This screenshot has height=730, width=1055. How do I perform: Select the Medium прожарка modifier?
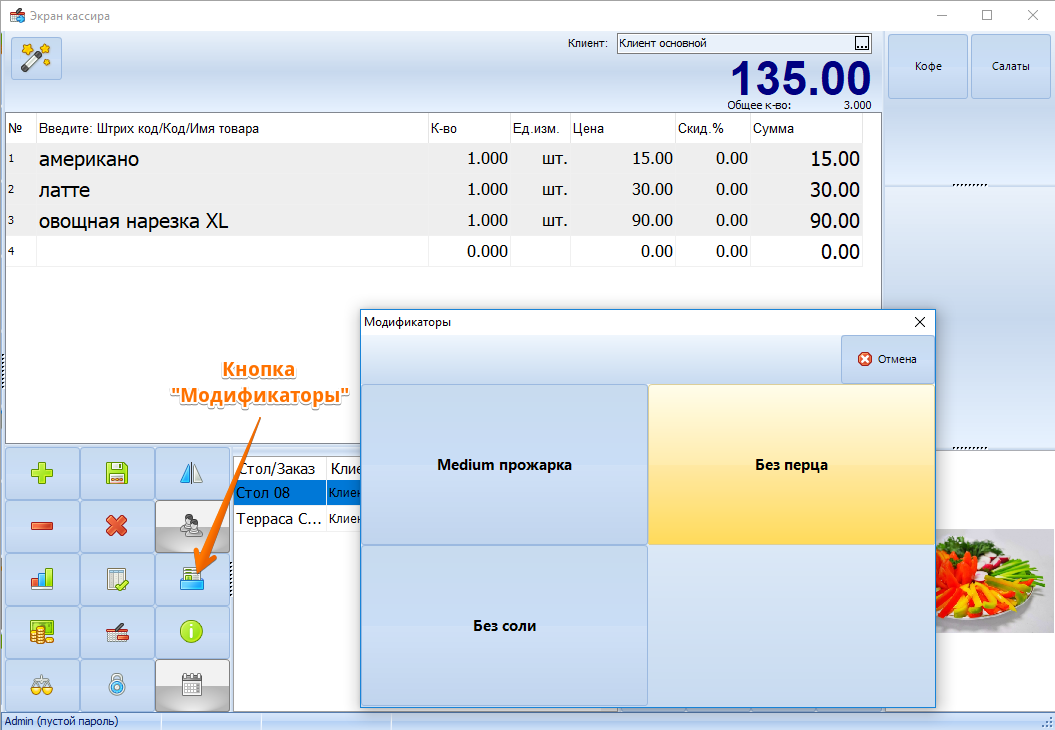coord(505,465)
